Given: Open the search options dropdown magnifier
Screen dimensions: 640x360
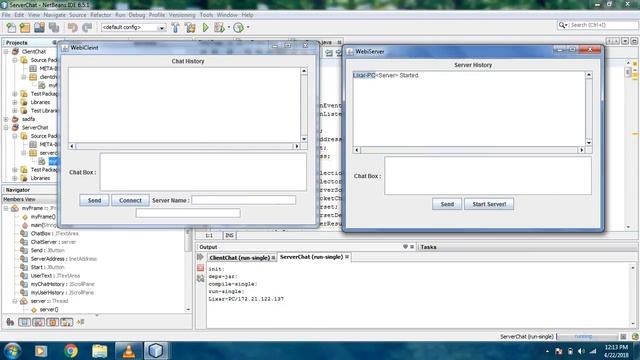Looking at the screenshot, I should [x=563, y=25].
